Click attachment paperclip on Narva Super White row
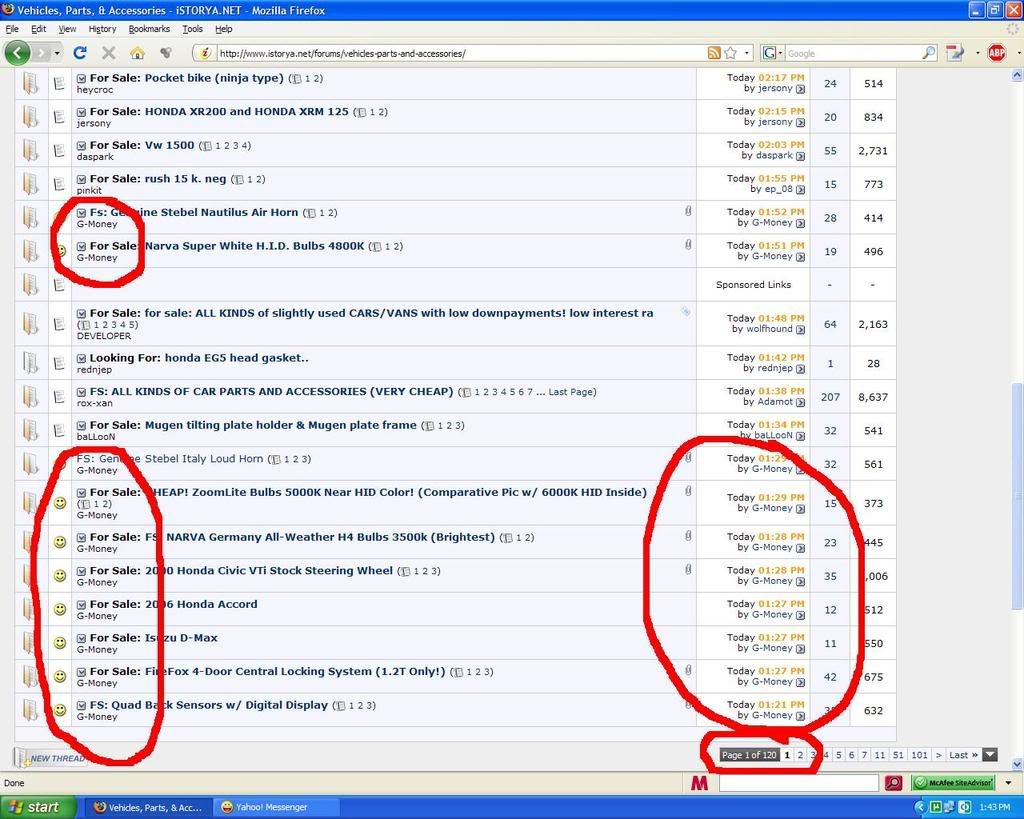 coord(688,244)
